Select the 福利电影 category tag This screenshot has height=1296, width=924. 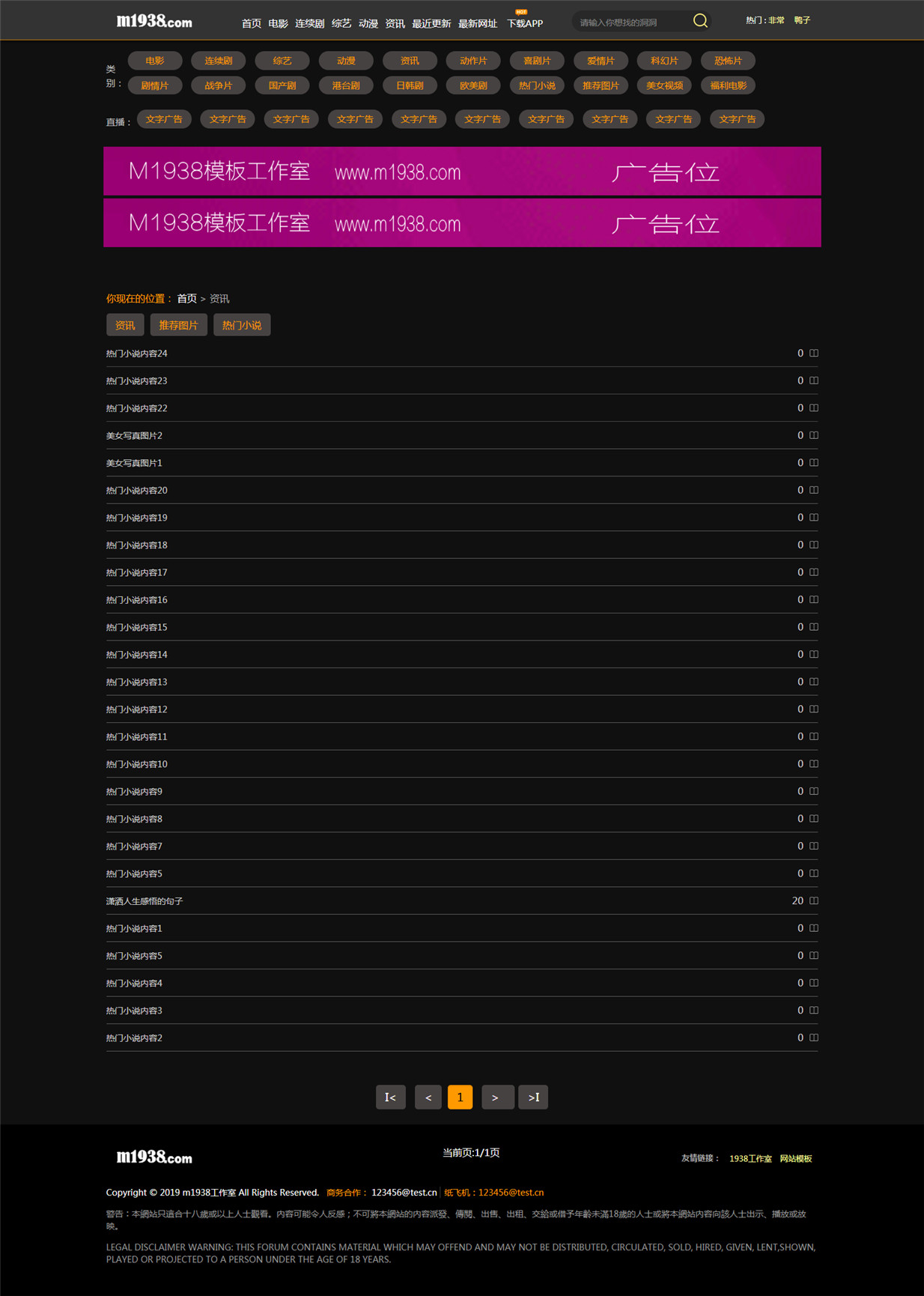pos(728,85)
